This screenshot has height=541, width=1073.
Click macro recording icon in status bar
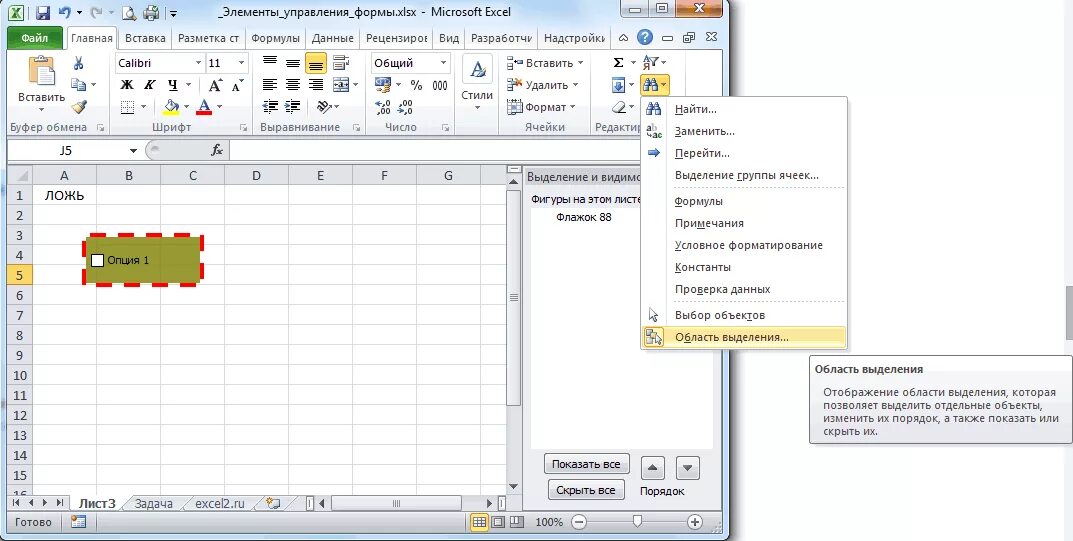78,522
